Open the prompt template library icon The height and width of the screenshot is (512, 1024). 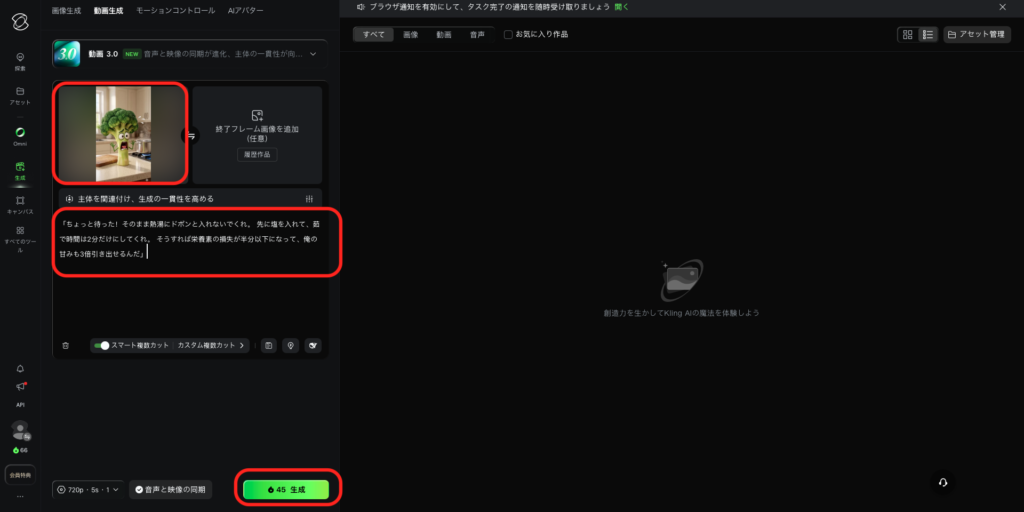(x=268, y=345)
